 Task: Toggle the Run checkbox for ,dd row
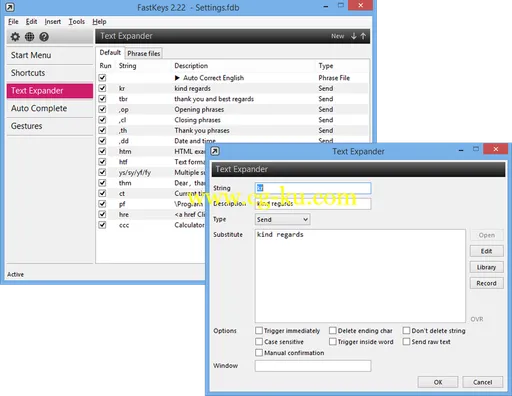tap(102, 141)
